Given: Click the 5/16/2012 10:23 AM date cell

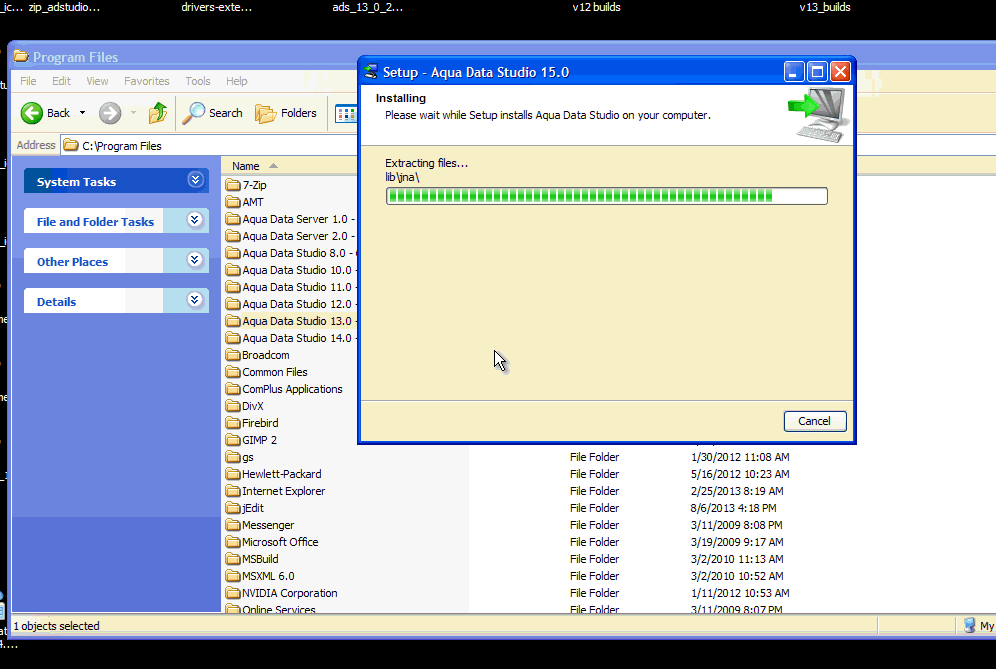Looking at the screenshot, I should [740, 474].
